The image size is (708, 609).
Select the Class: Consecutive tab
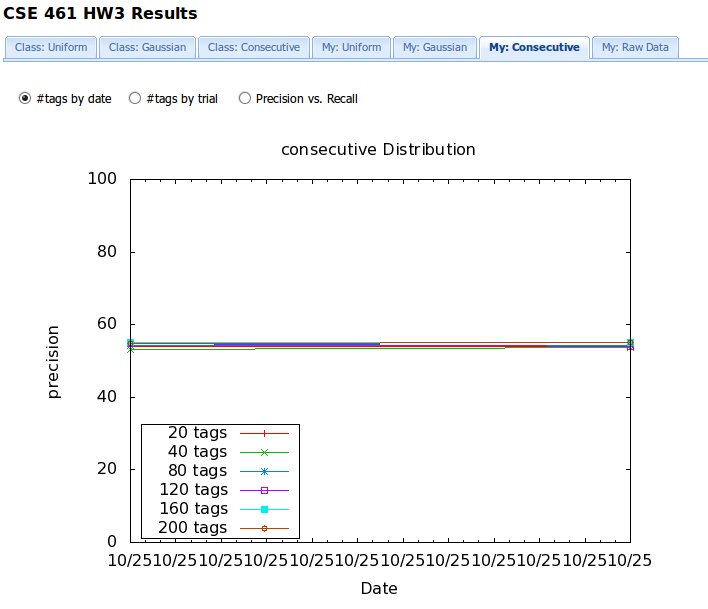(x=253, y=47)
